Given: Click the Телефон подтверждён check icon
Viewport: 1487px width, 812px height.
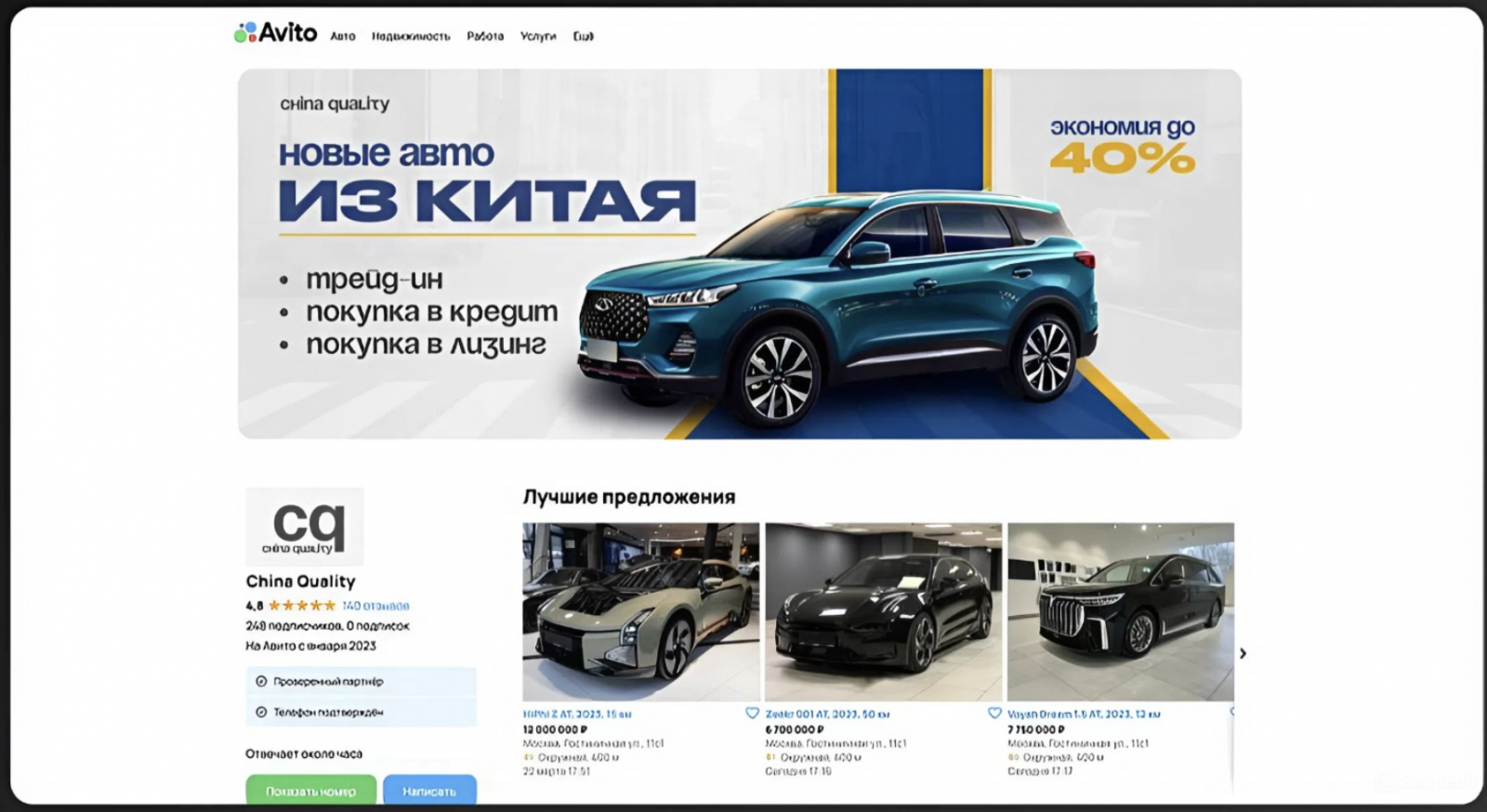Looking at the screenshot, I should coord(261,713).
